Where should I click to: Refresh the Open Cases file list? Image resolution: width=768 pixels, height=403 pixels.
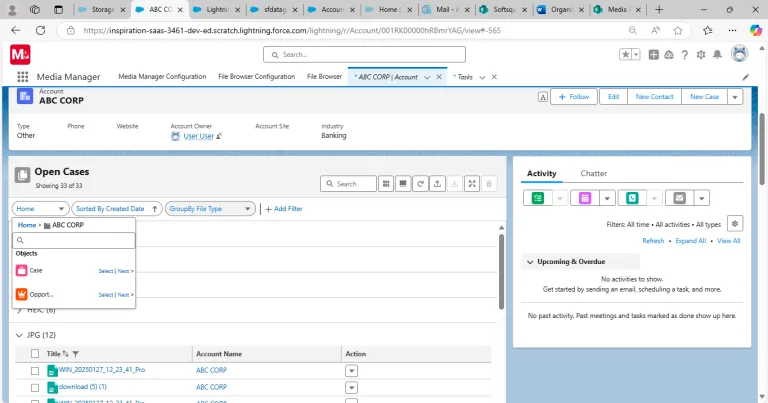420,184
